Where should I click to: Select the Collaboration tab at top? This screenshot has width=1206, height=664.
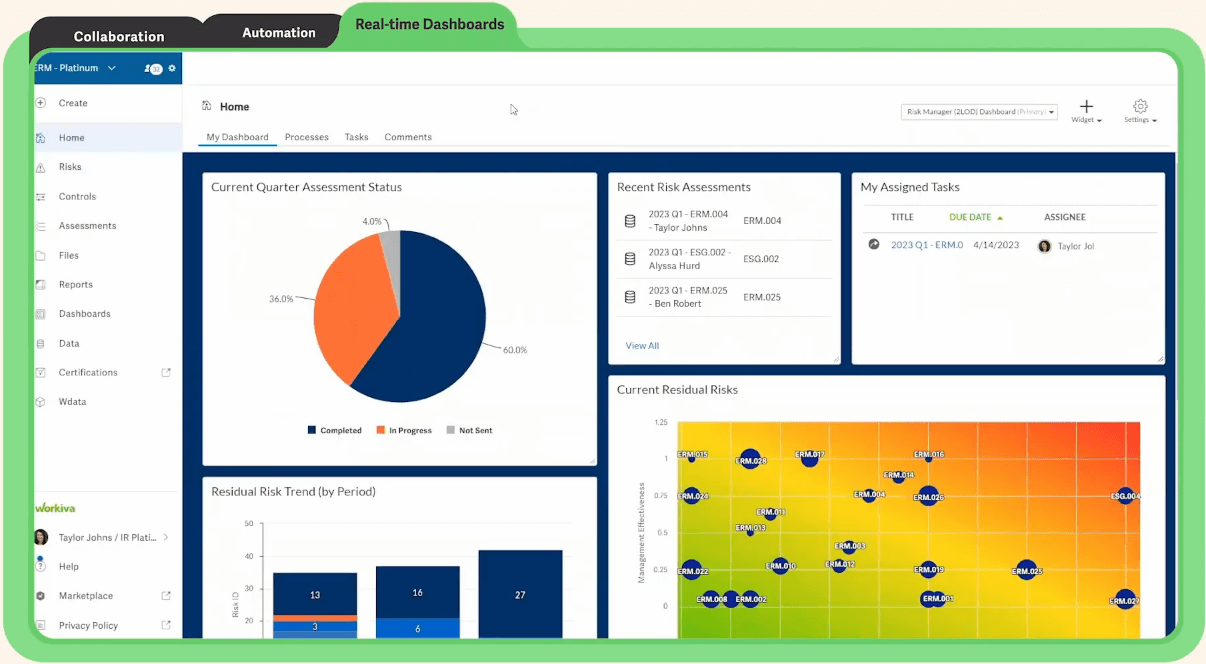[x=119, y=36]
